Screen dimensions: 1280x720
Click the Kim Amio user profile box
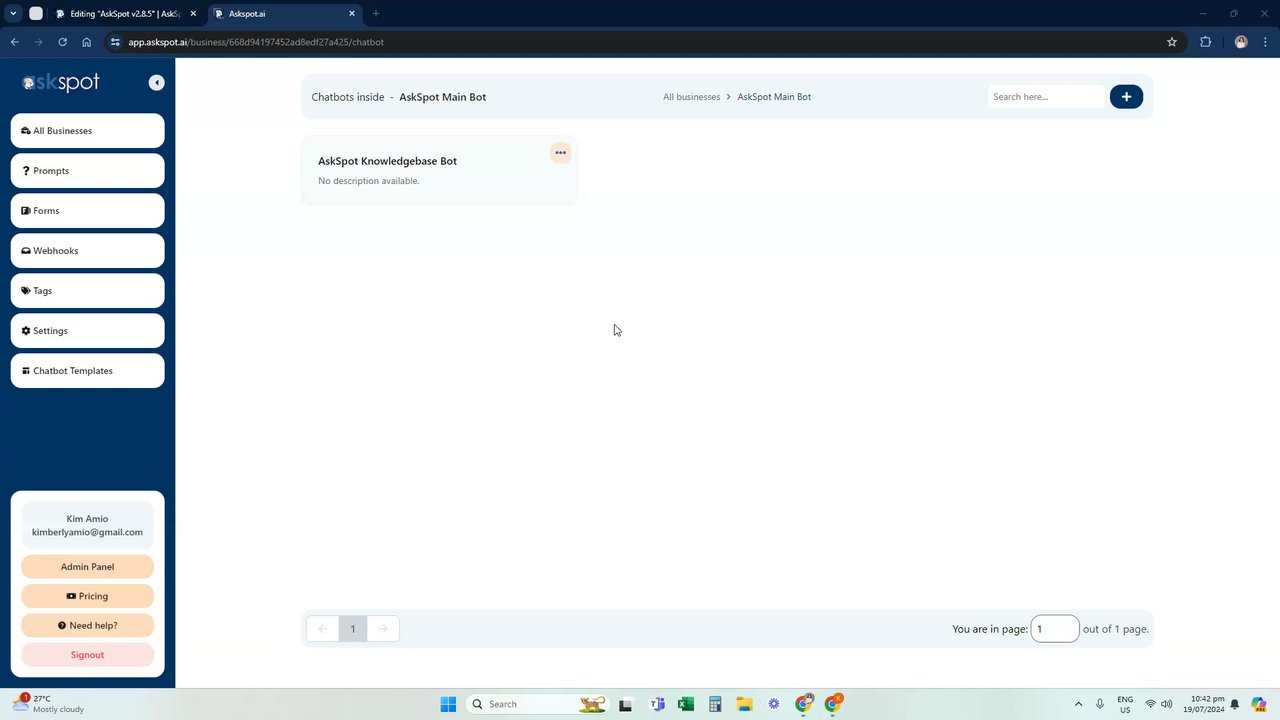(87, 525)
